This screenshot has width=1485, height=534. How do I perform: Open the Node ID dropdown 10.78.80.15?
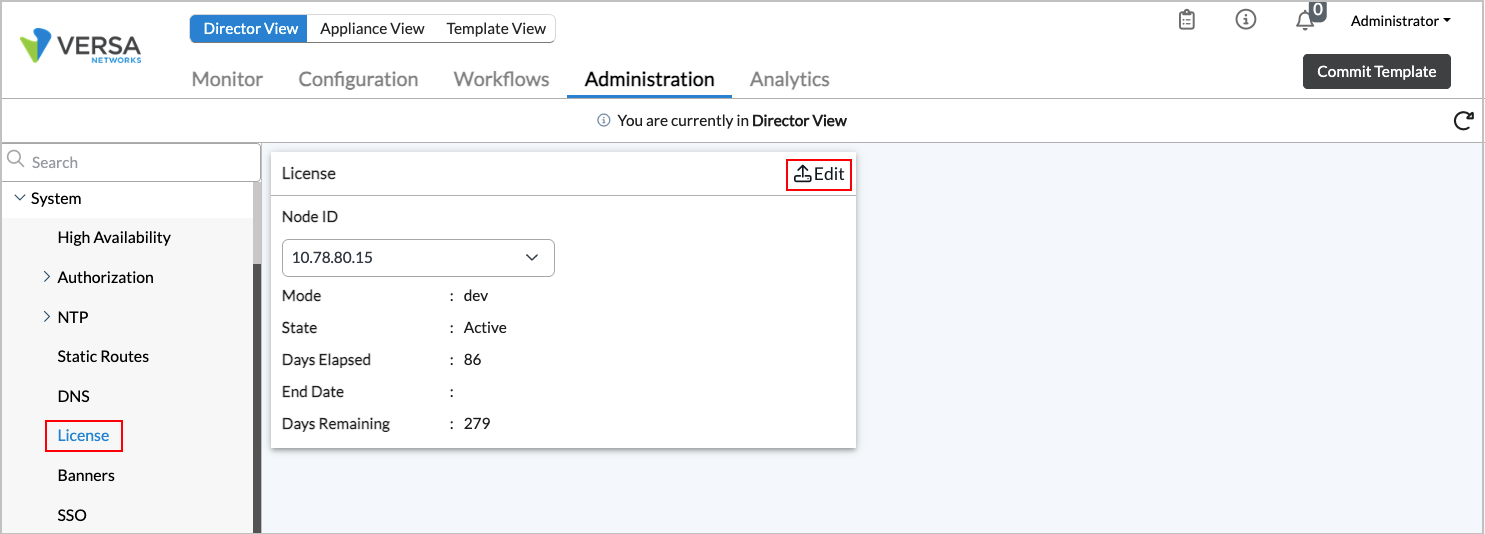[418, 258]
